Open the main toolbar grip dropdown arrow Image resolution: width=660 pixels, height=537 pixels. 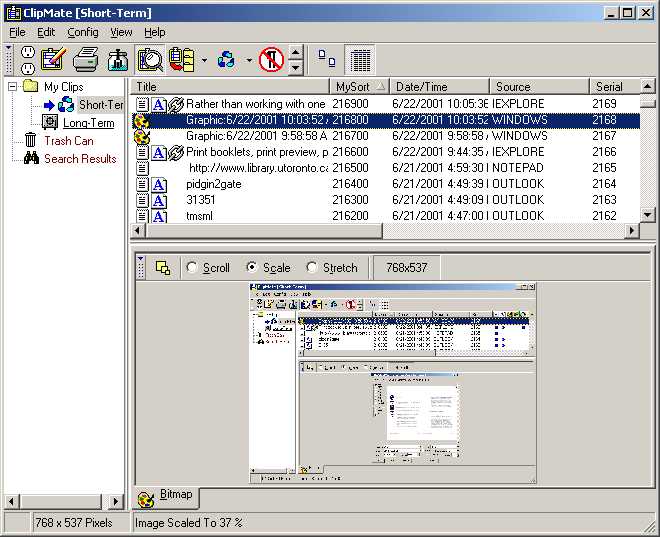pyautogui.click(x=8, y=48)
